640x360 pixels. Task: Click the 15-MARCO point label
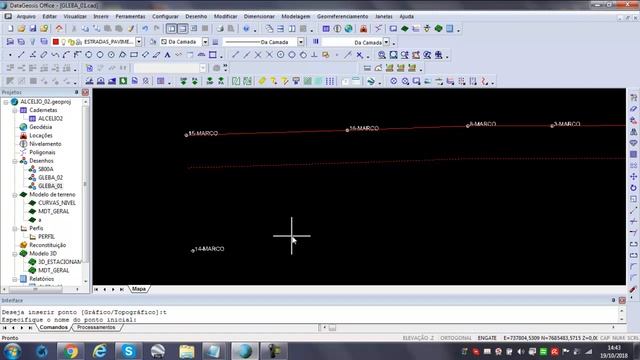coord(203,133)
